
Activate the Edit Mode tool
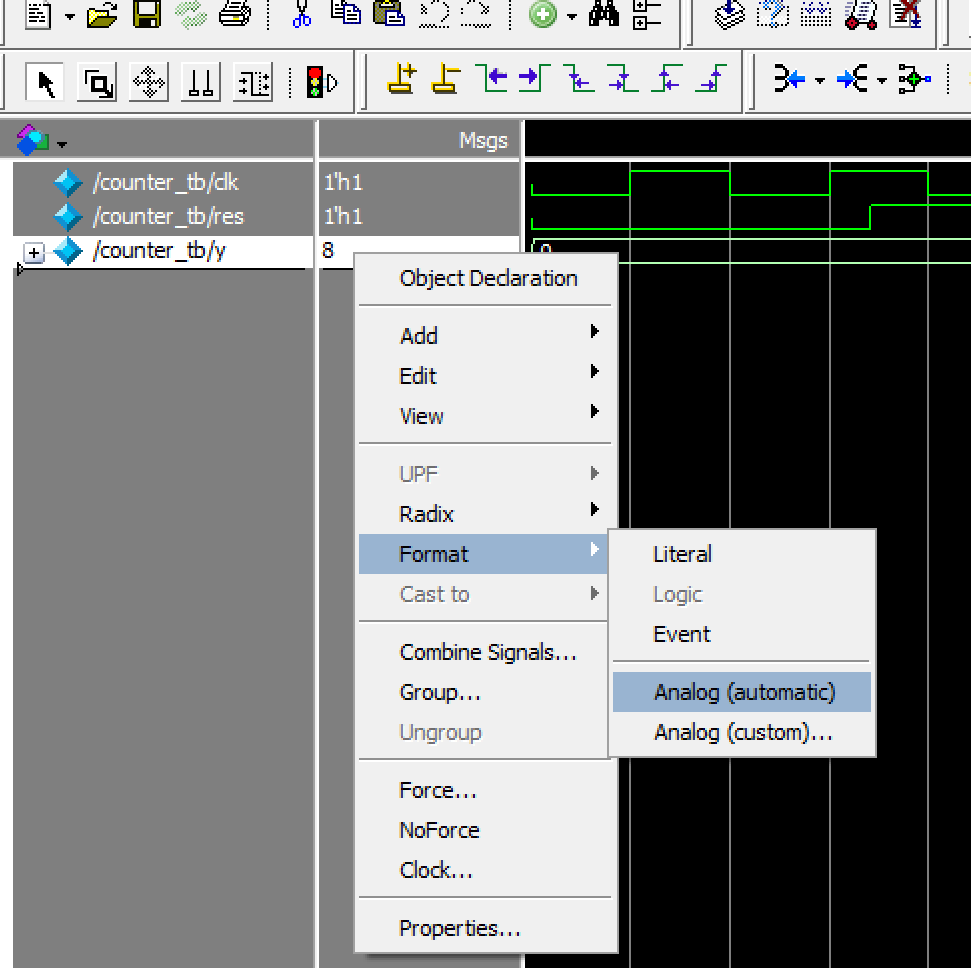[253, 82]
